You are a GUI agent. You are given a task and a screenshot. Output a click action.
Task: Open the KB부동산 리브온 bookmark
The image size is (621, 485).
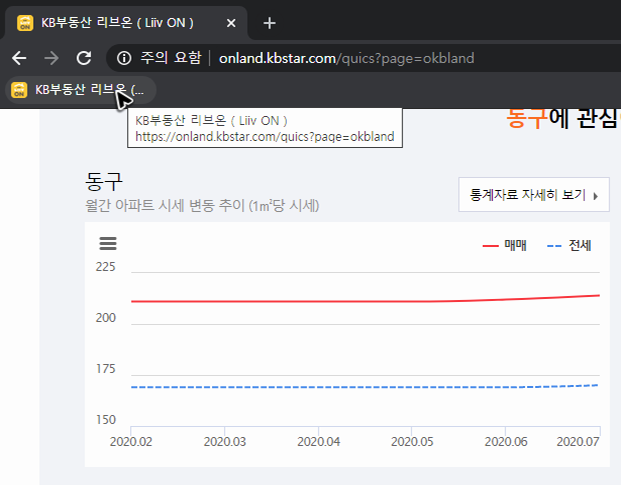tap(81, 90)
